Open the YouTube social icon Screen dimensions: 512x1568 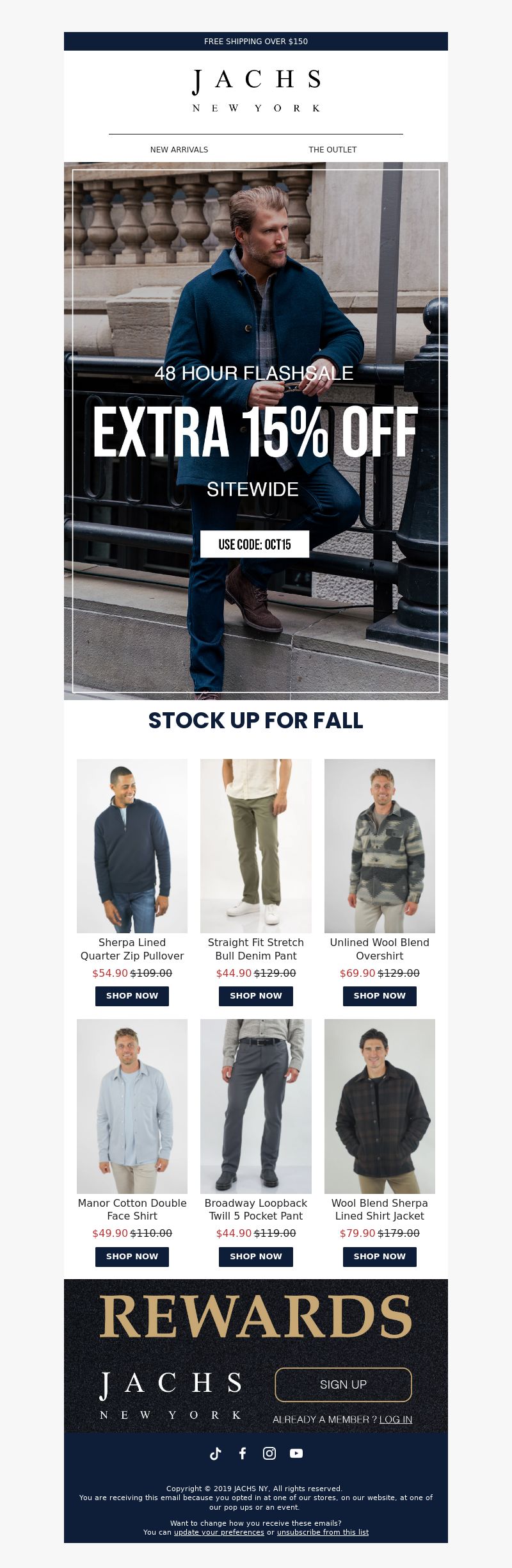[x=296, y=1453]
